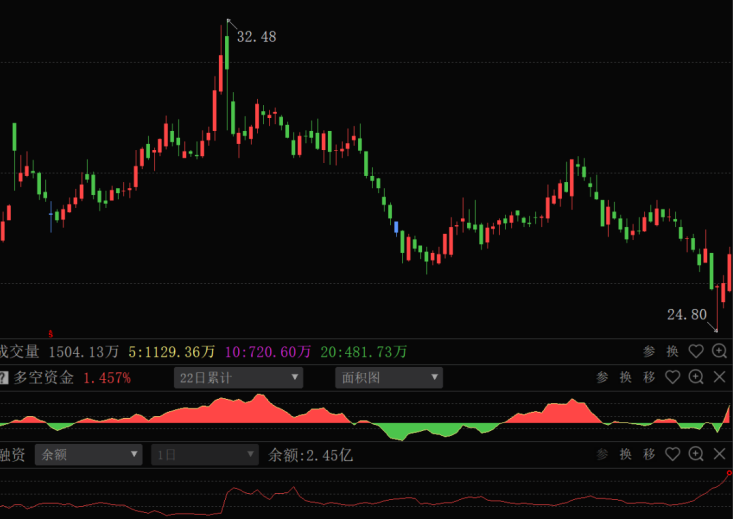Viewport: 733px width, 519px height.
Task: Click the 1504.13万 volume value
Action: pyautogui.click(x=84, y=352)
